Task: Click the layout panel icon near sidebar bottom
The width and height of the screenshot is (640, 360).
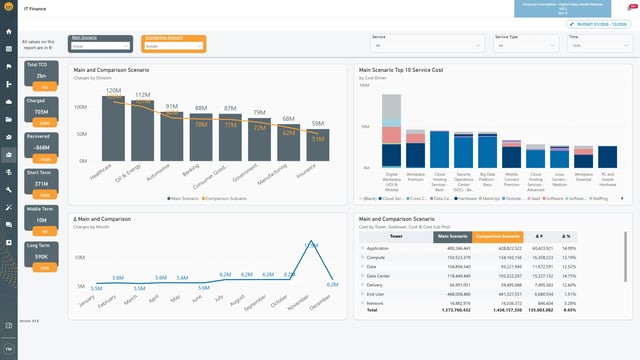Action: tap(9, 325)
